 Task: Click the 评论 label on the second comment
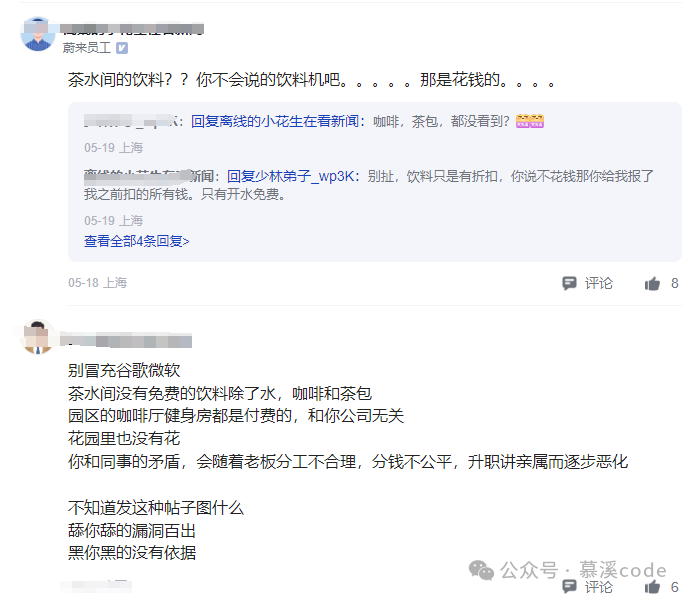[598, 587]
